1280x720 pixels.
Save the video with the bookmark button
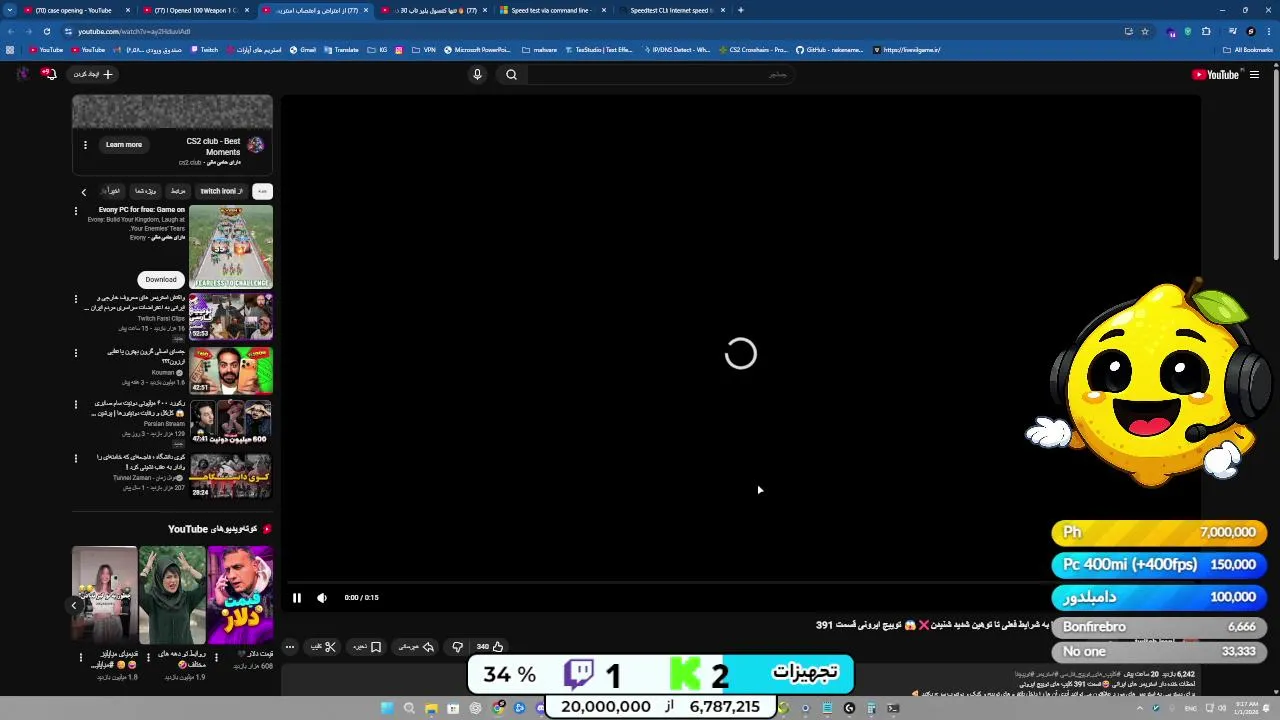pyautogui.click(x=367, y=647)
